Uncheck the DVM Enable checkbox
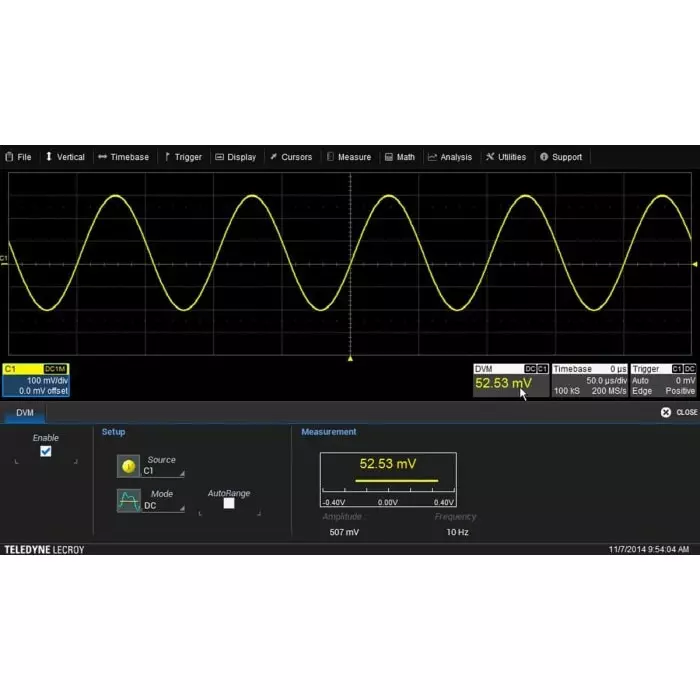 (46, 451)
